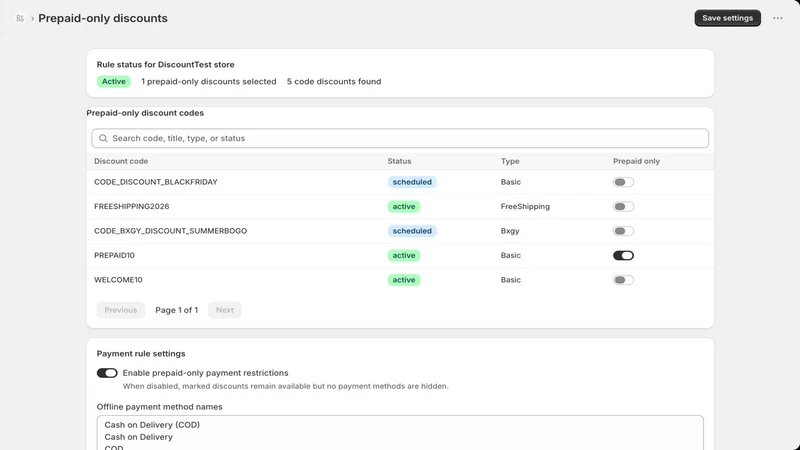
Task: Toggle prepaid only for WELCOME10
Action: [x=623, y=280]
